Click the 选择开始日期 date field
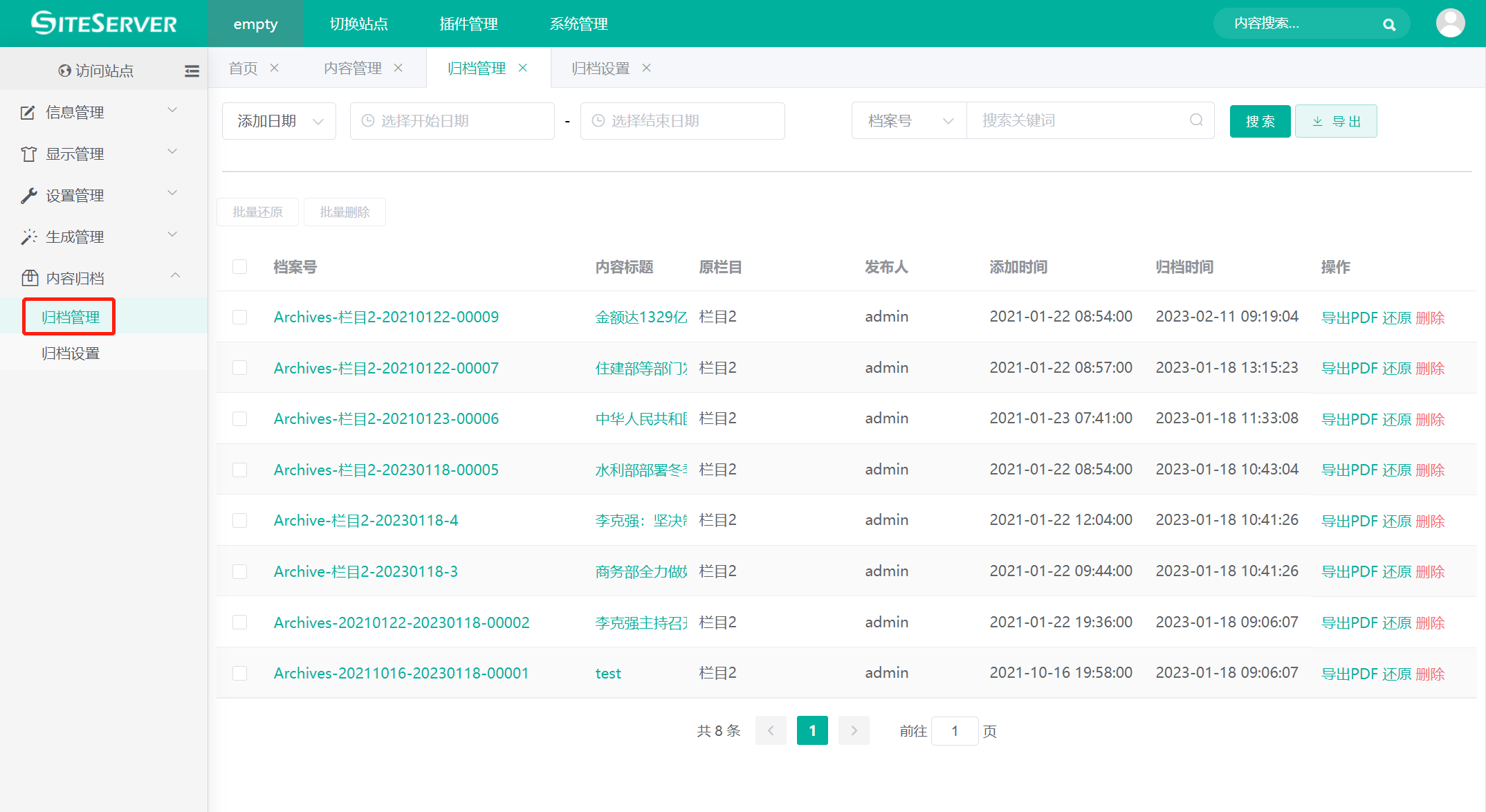The width and height of the screenshot is (1486, 812). coord(452,121)
